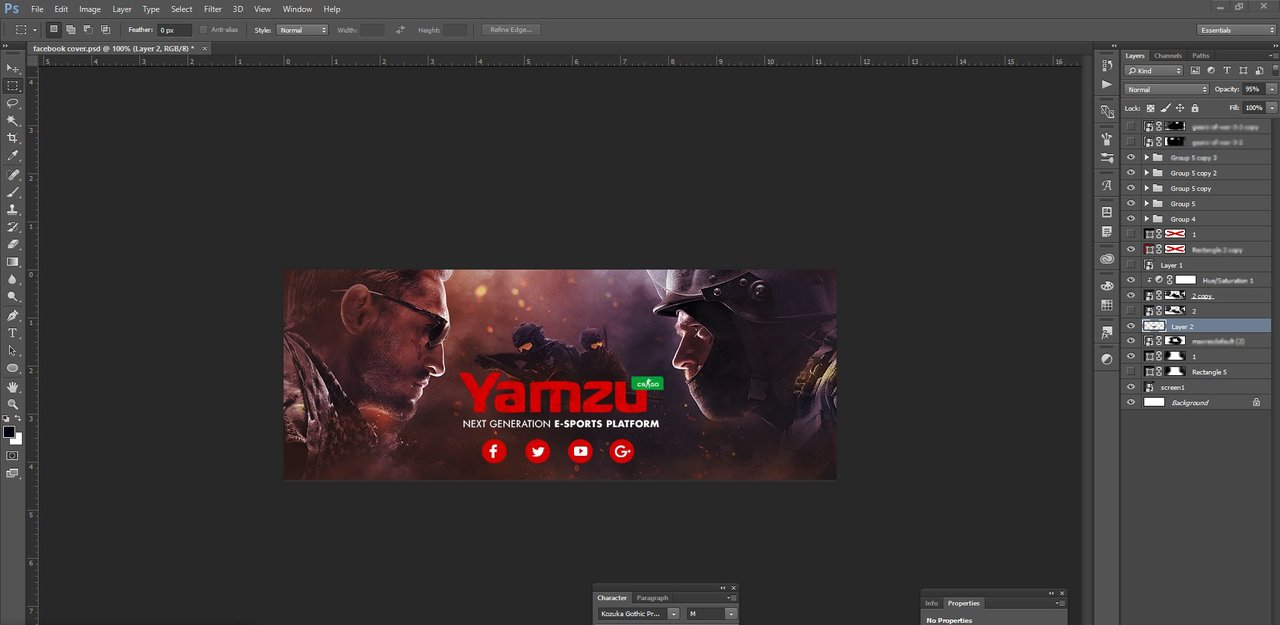Viewport: 1280px width, 625px height.
Task: Open the marquee Style dropdown
Action: pos(302,30)
